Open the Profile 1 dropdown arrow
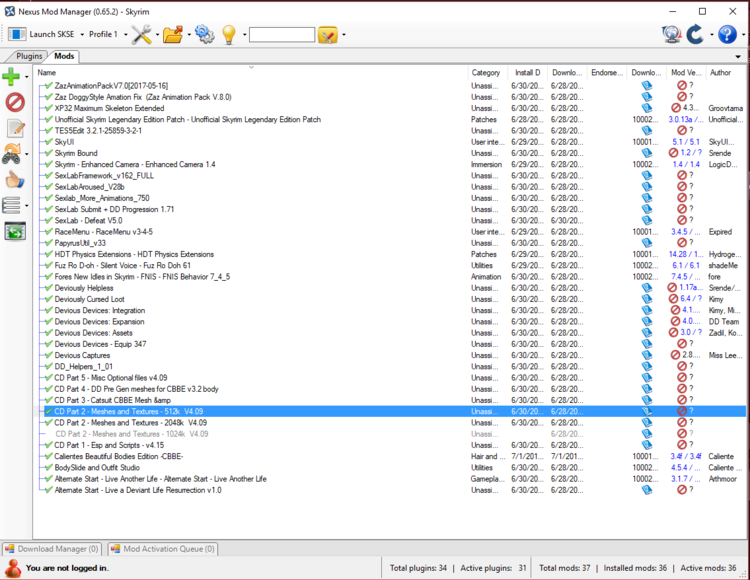The image size is (750, 580). point(125,34)
